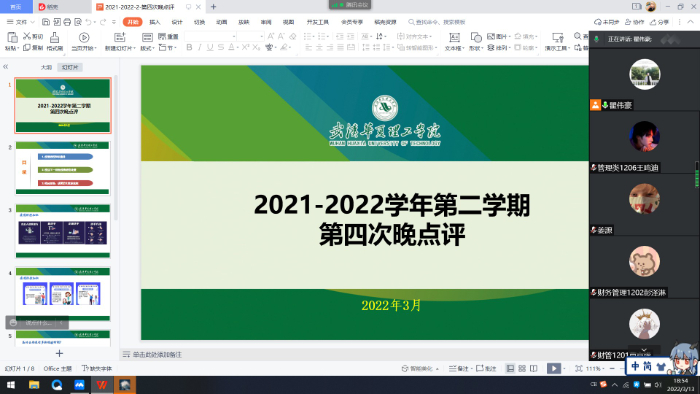Click the Share button top right
The image size is (700, 394).
(659, 22)
